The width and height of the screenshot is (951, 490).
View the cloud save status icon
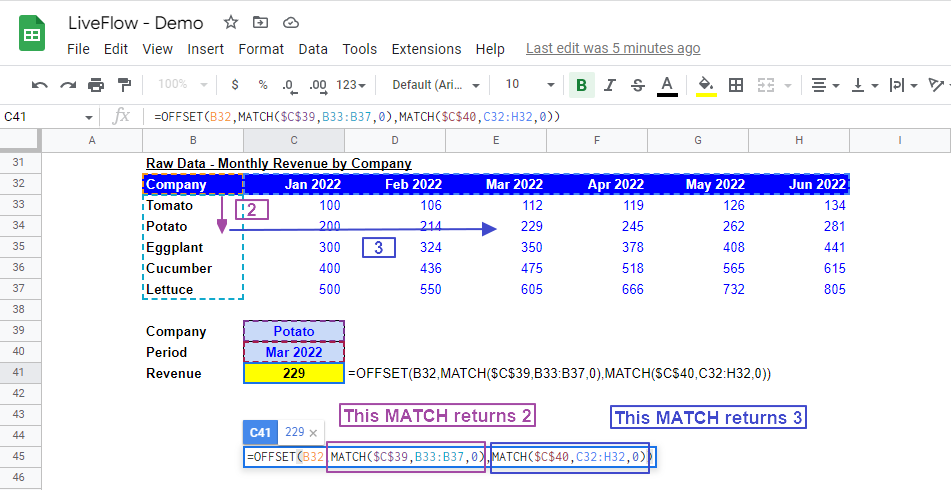291,23
